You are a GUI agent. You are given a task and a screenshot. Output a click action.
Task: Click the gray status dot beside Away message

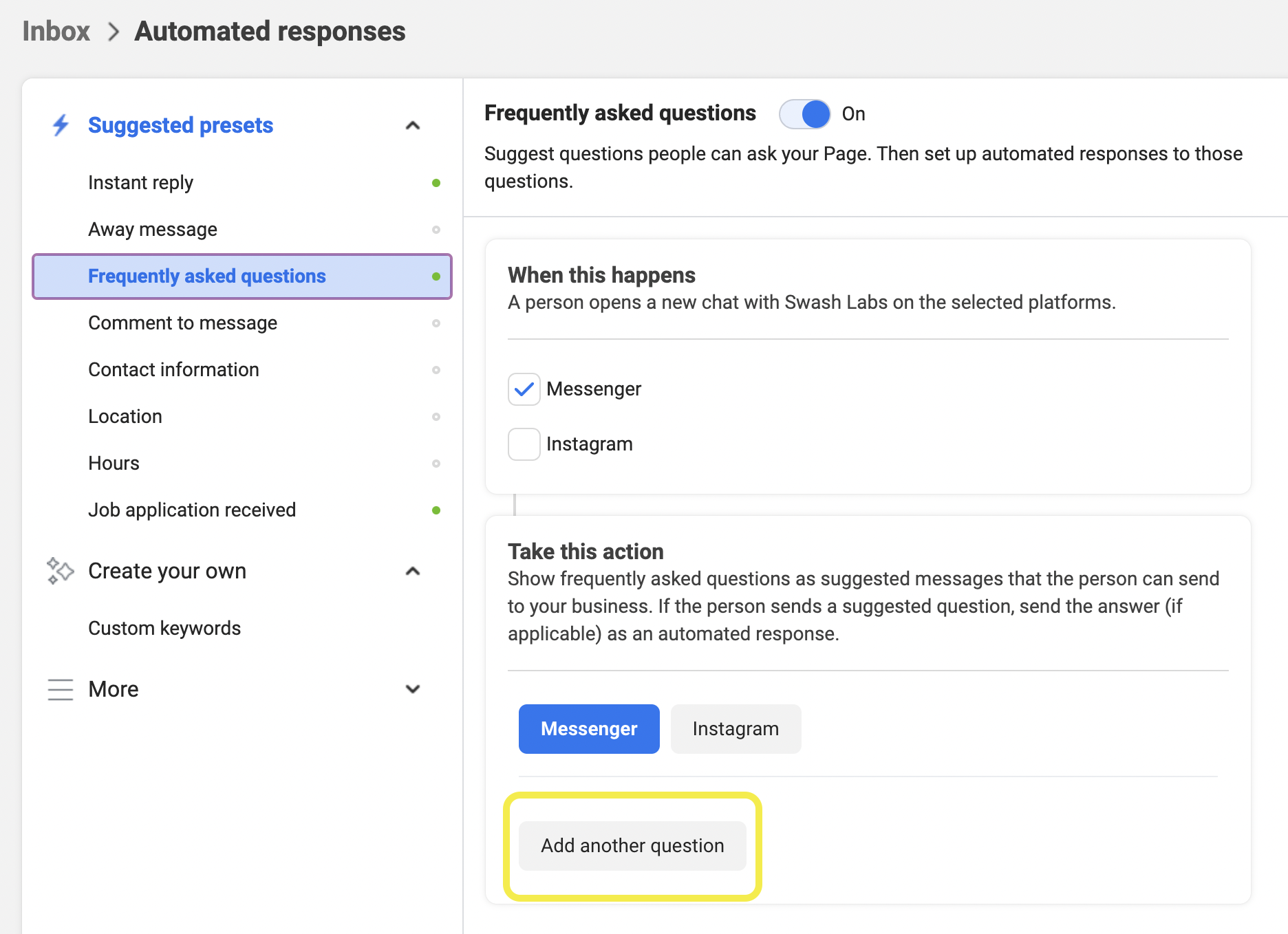(436, 230)
